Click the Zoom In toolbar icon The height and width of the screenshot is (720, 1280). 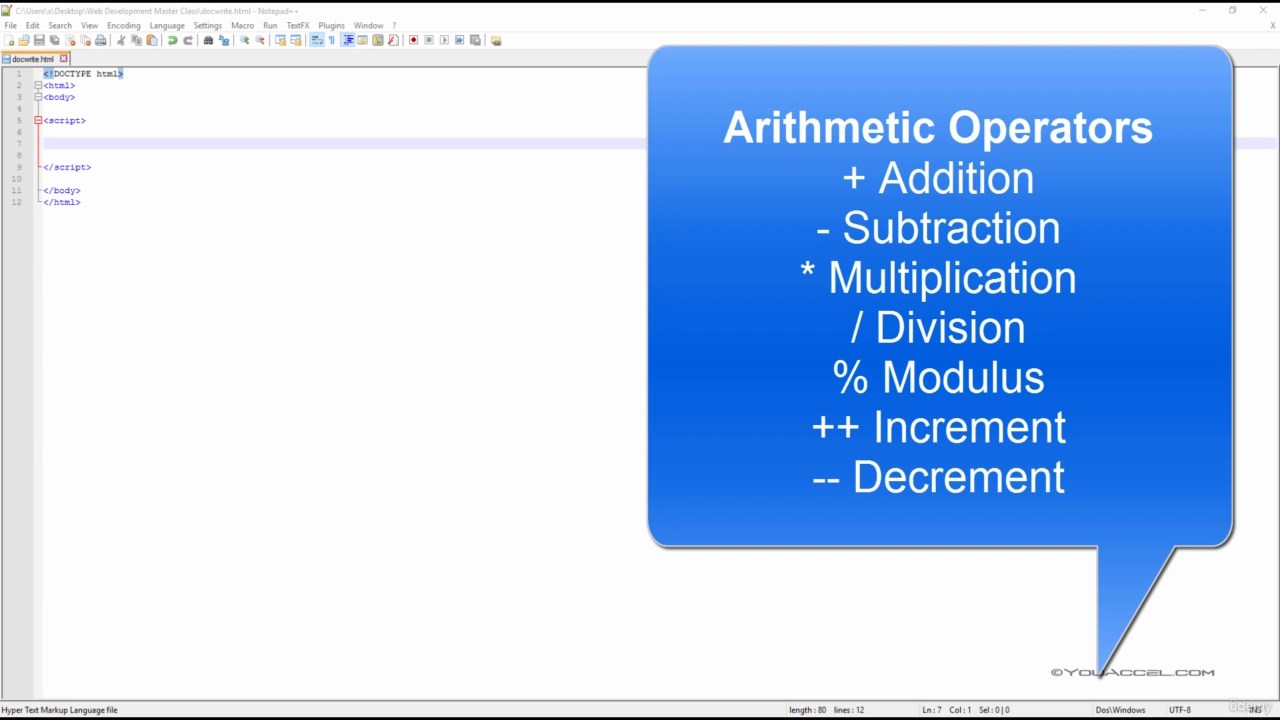[x=244, y=40]
